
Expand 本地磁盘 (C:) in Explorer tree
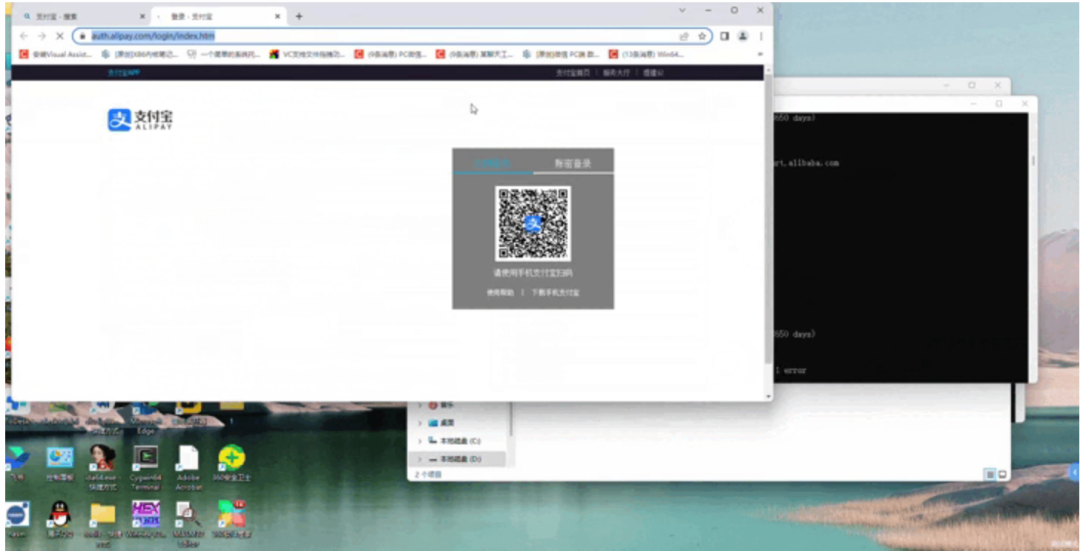coord(419,441)
